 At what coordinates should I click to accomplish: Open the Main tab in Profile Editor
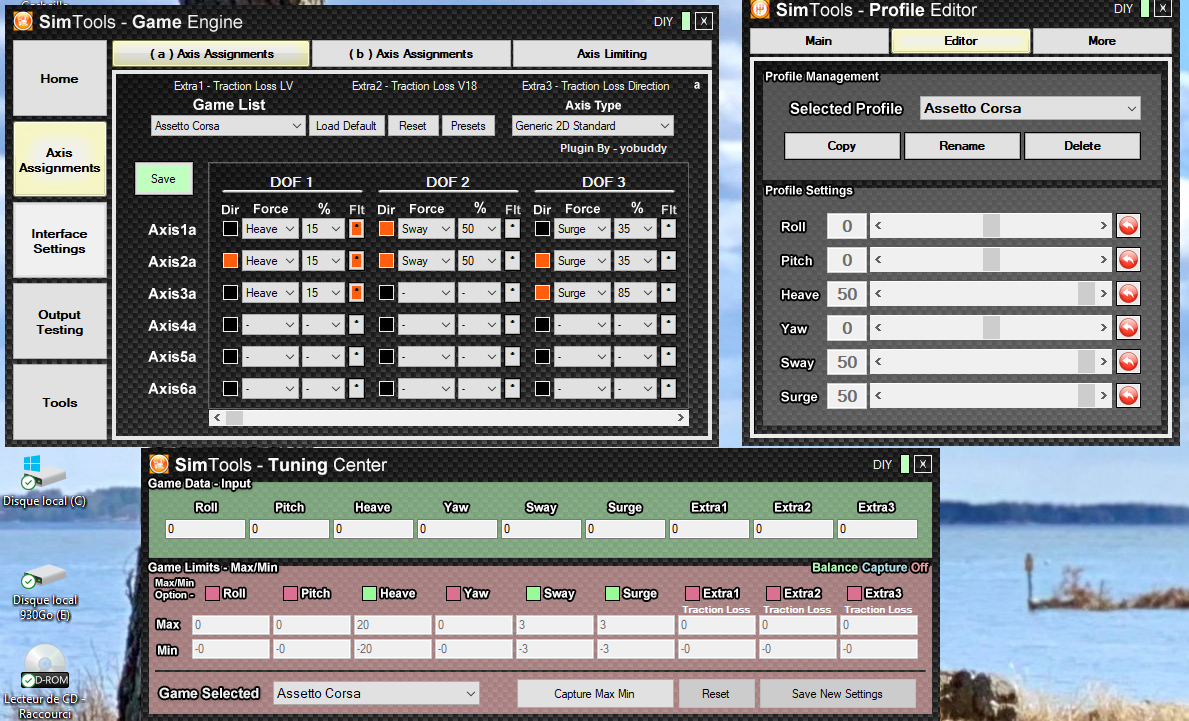(x=819, y=41)
